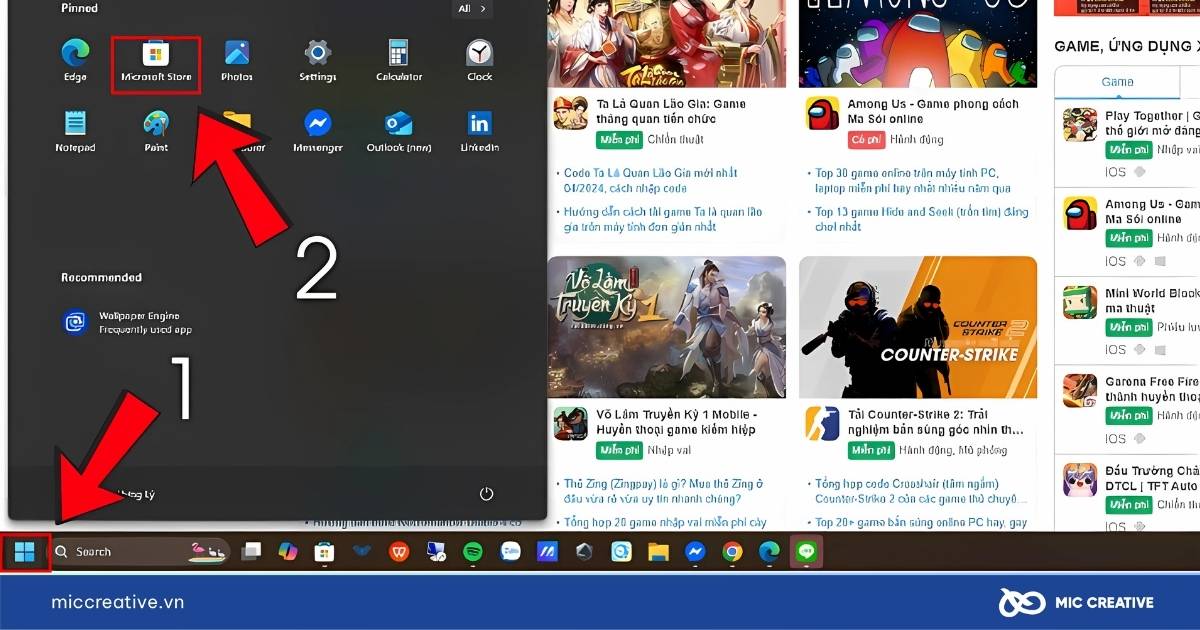Open Messenger from the taskbar
1200x630 pixels.
[x=695, y=552]
